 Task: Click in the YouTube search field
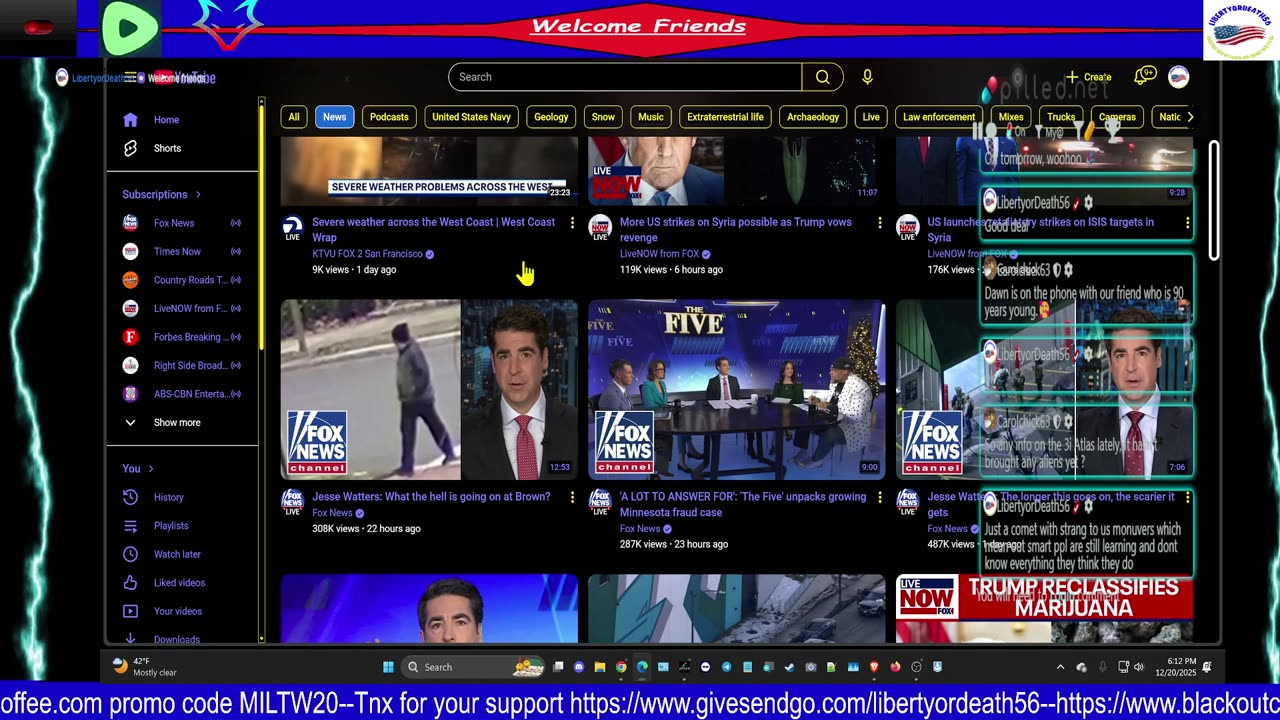[625, 77]
